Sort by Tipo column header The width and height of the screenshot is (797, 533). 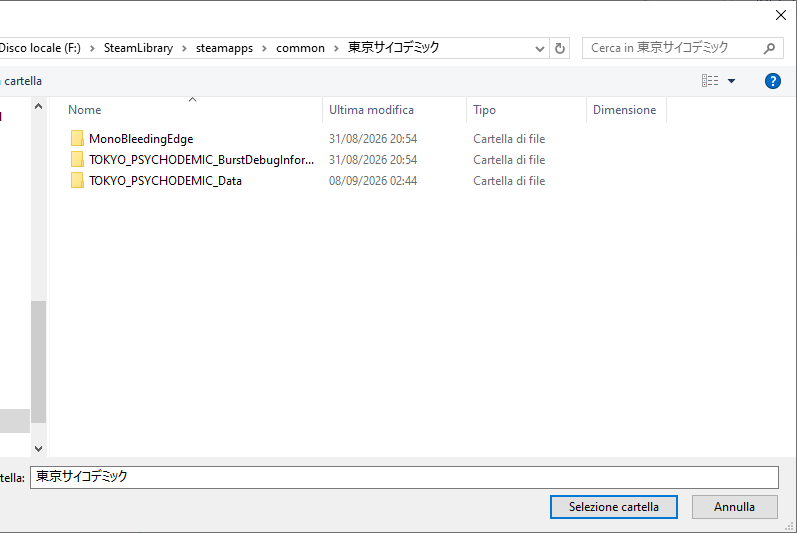pyautogui.click(x=484, y=110)
